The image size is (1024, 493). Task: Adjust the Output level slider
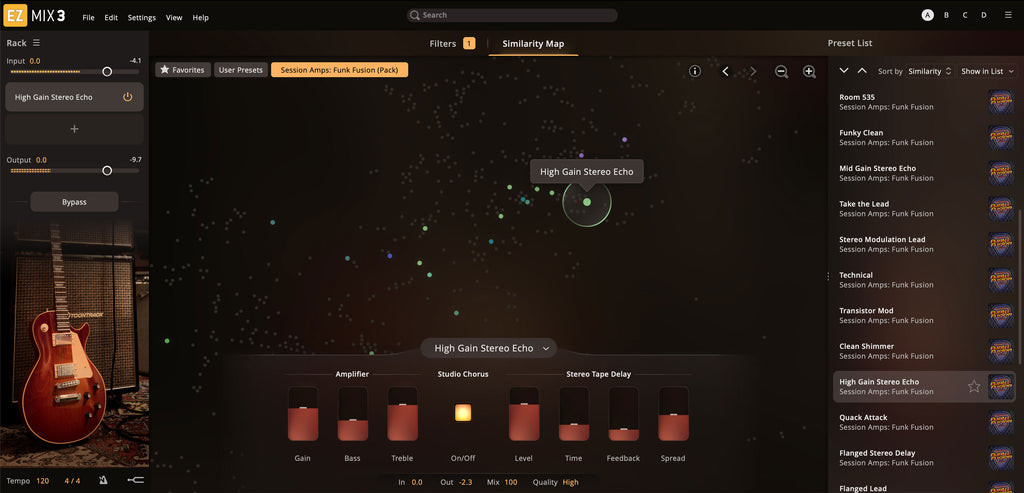tap(107, 170)
